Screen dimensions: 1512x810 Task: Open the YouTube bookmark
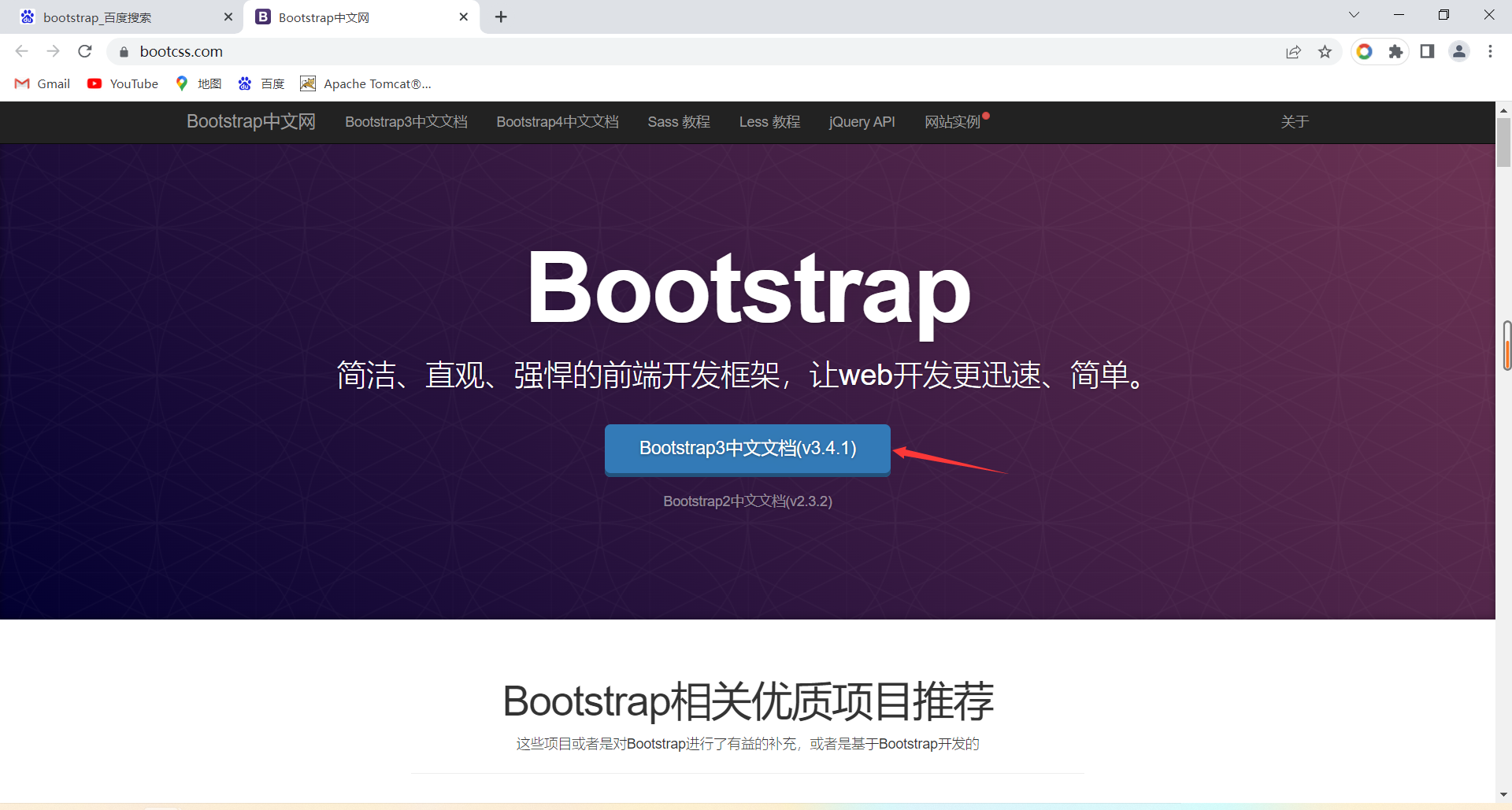(x=123, y=83)
